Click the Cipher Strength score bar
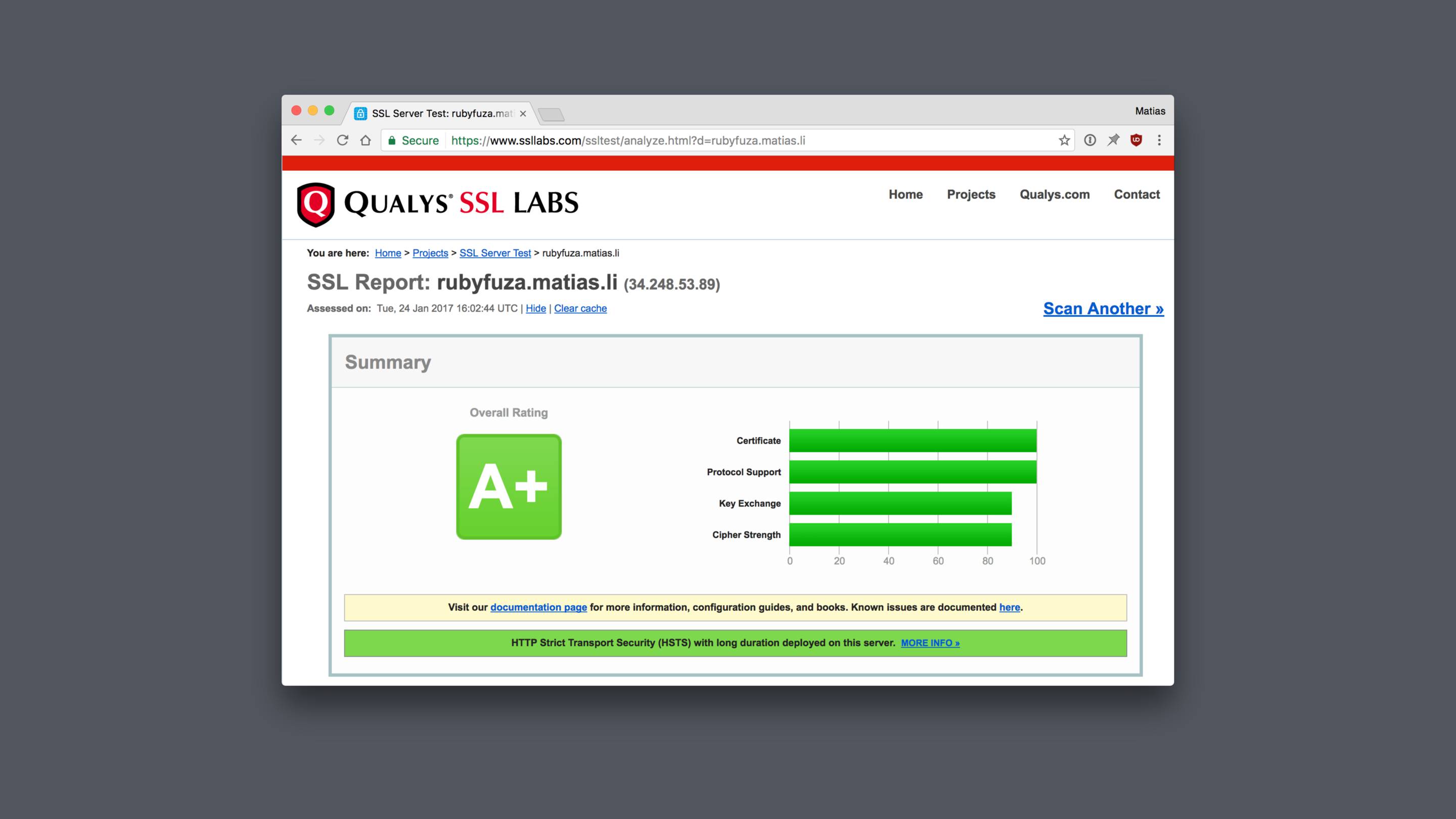 pyautogui.click(x=900, y=535)
